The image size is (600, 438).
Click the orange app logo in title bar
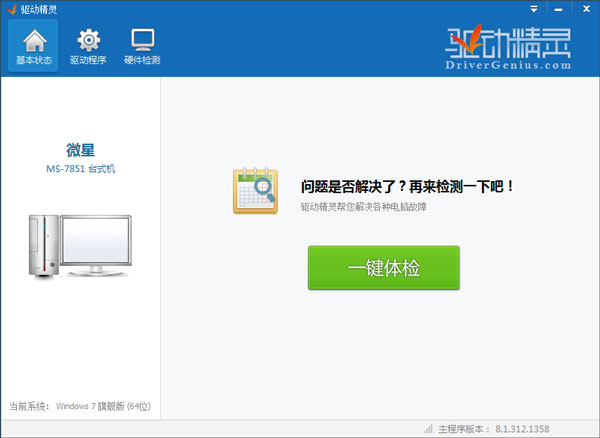[x=10, y=8]
